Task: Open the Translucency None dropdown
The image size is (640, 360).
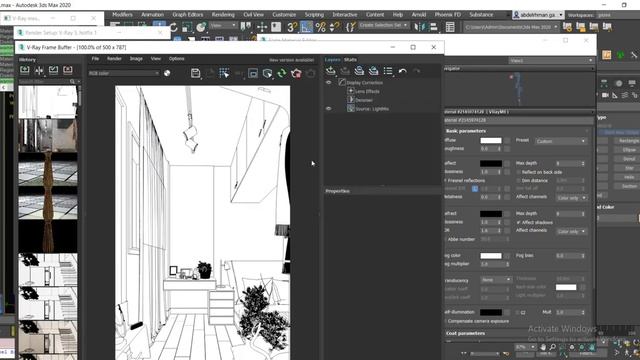Action: click(496, 280)
